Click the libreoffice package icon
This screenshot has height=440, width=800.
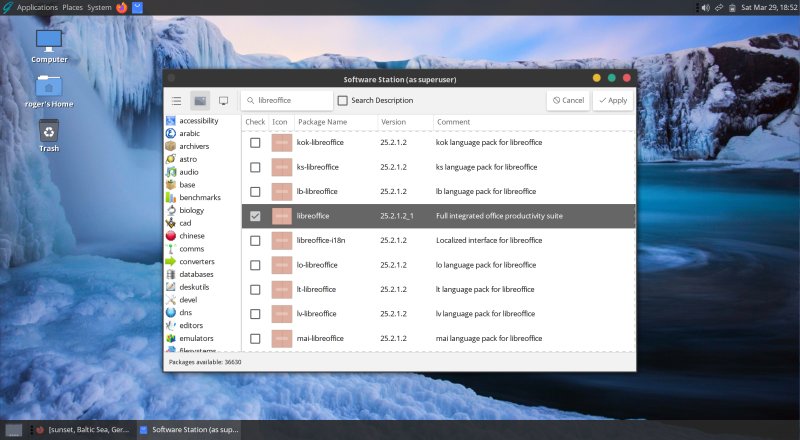[282, 216]
